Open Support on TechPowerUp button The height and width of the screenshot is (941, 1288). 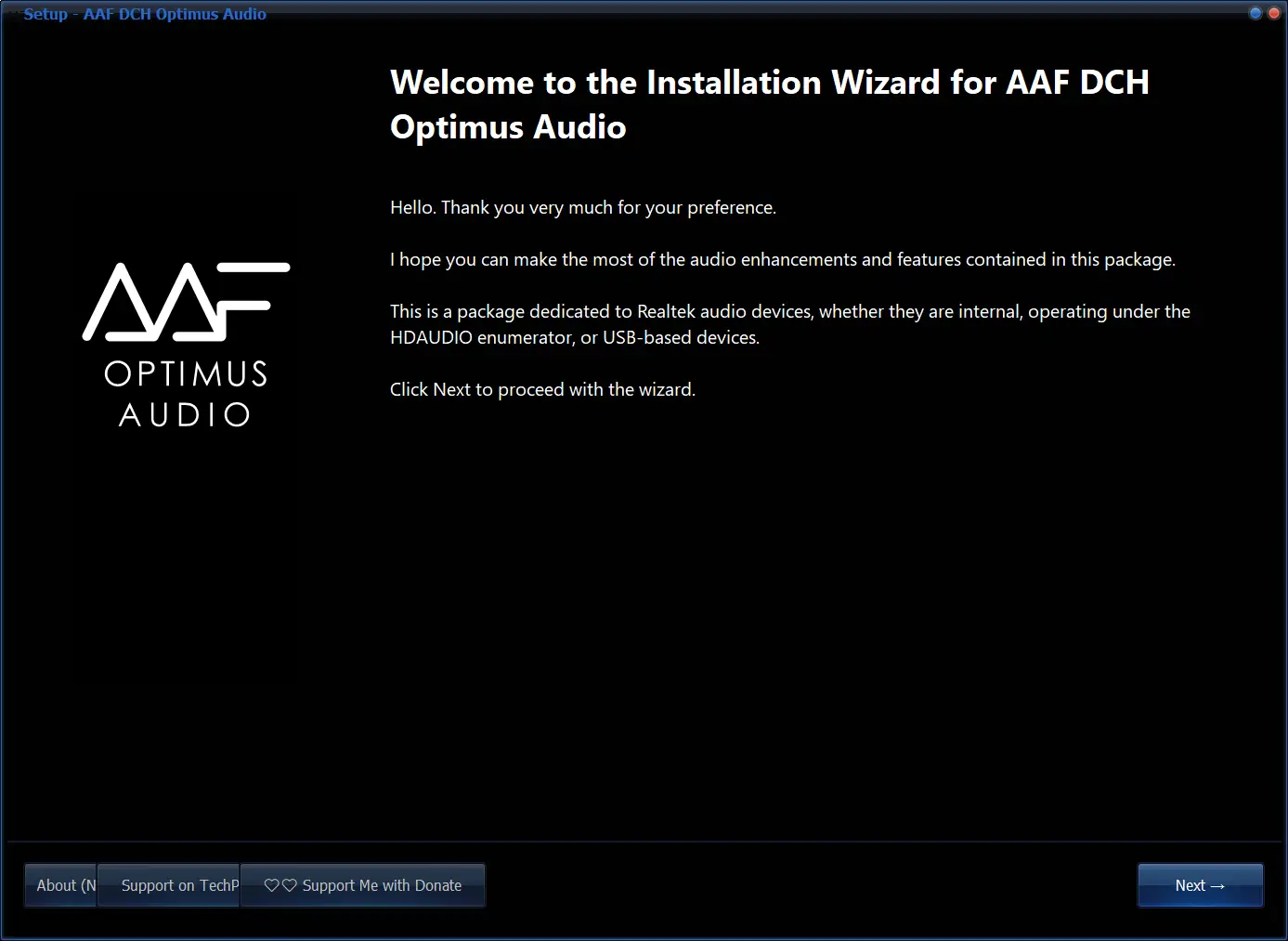click(169, 885)
